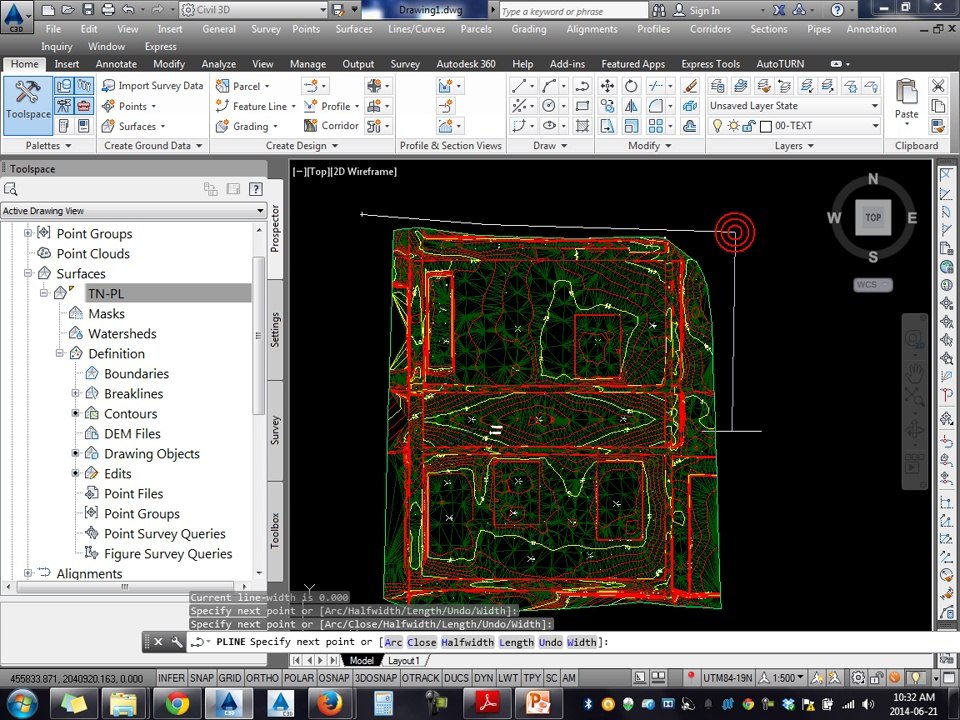The image size is (960, 720).
Task: Click the white layer color swatch
Action: [x=765, y=126]
